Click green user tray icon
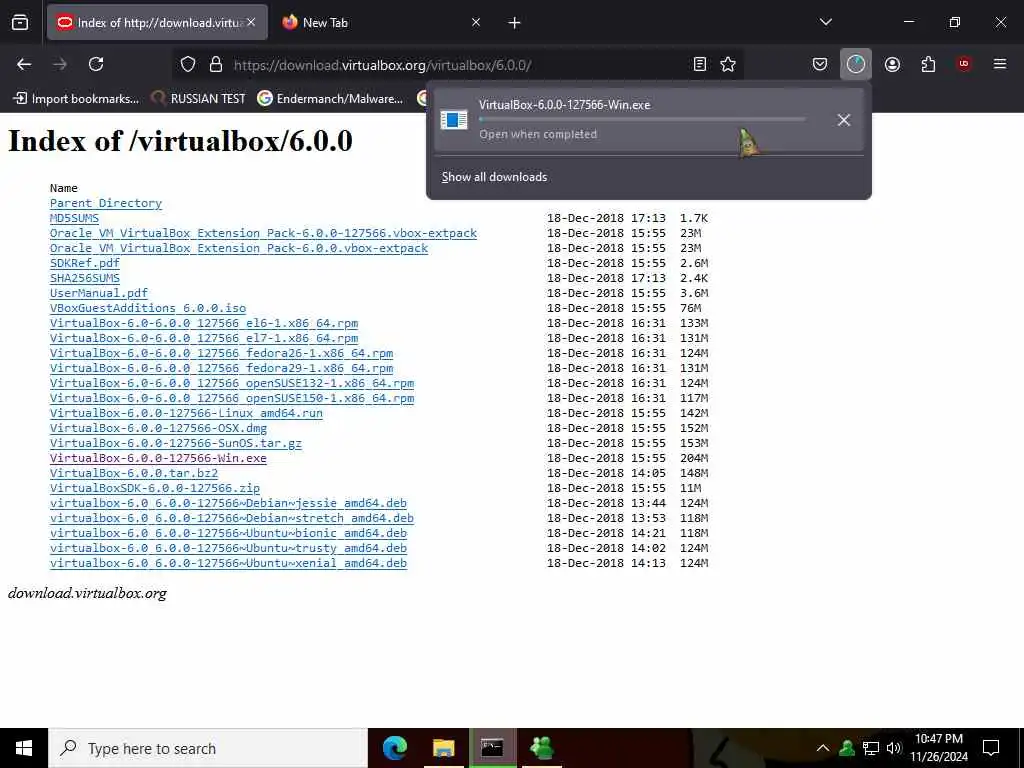Screen dimensions: 1024x768 coord(847,748)
